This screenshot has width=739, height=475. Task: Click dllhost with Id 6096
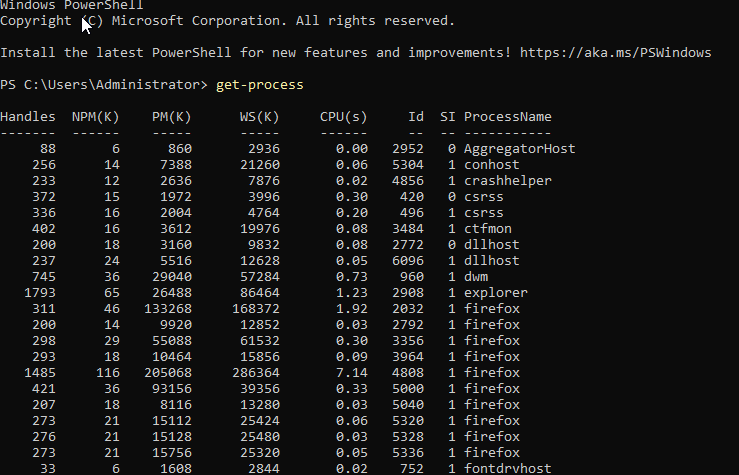pos(492,261)
